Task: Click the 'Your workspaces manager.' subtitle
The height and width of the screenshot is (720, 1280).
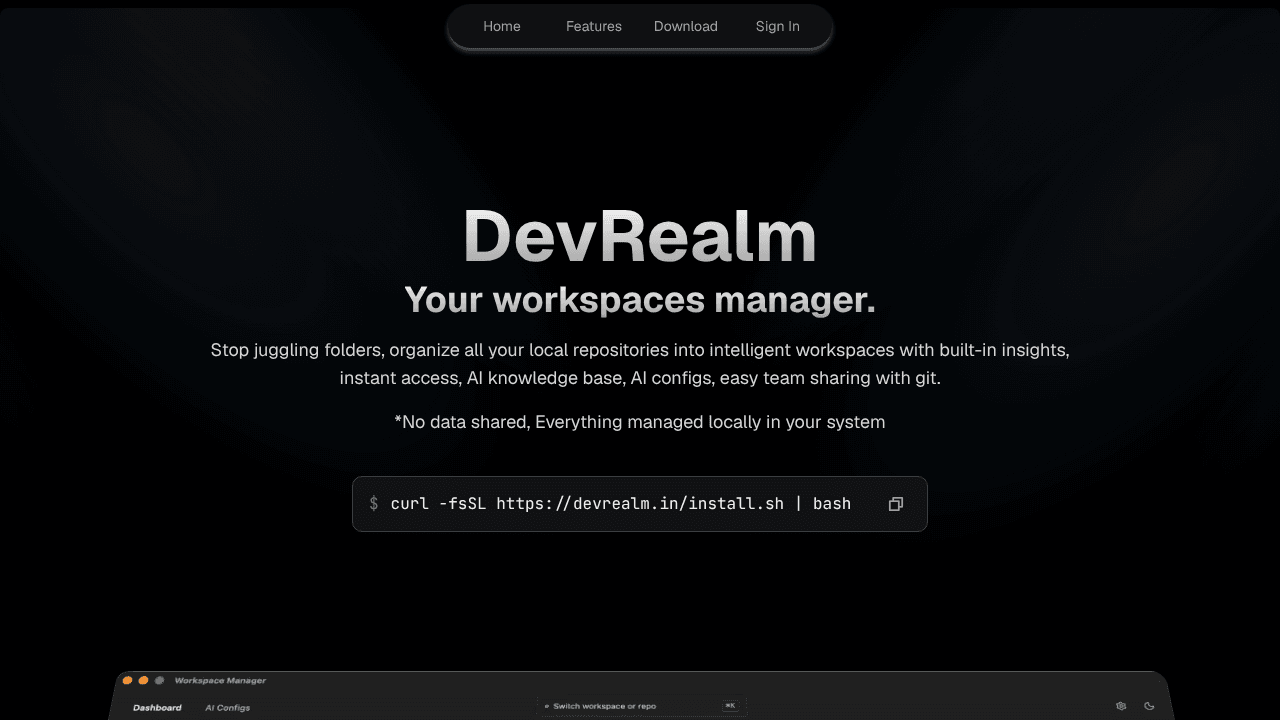Action: [640, 299]
